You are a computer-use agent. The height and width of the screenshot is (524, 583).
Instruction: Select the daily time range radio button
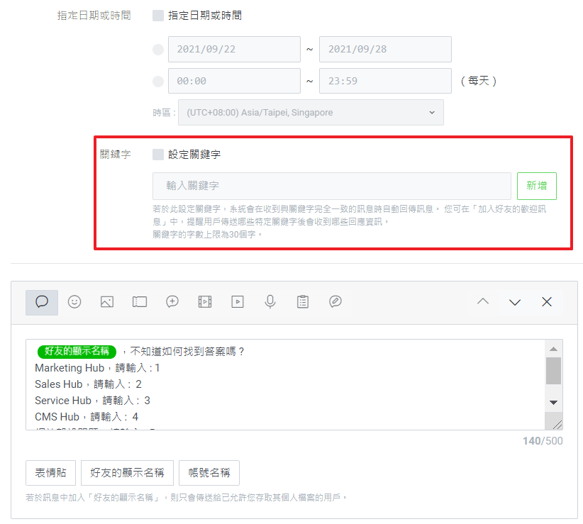pyautogui.click(x=158, y=81)
